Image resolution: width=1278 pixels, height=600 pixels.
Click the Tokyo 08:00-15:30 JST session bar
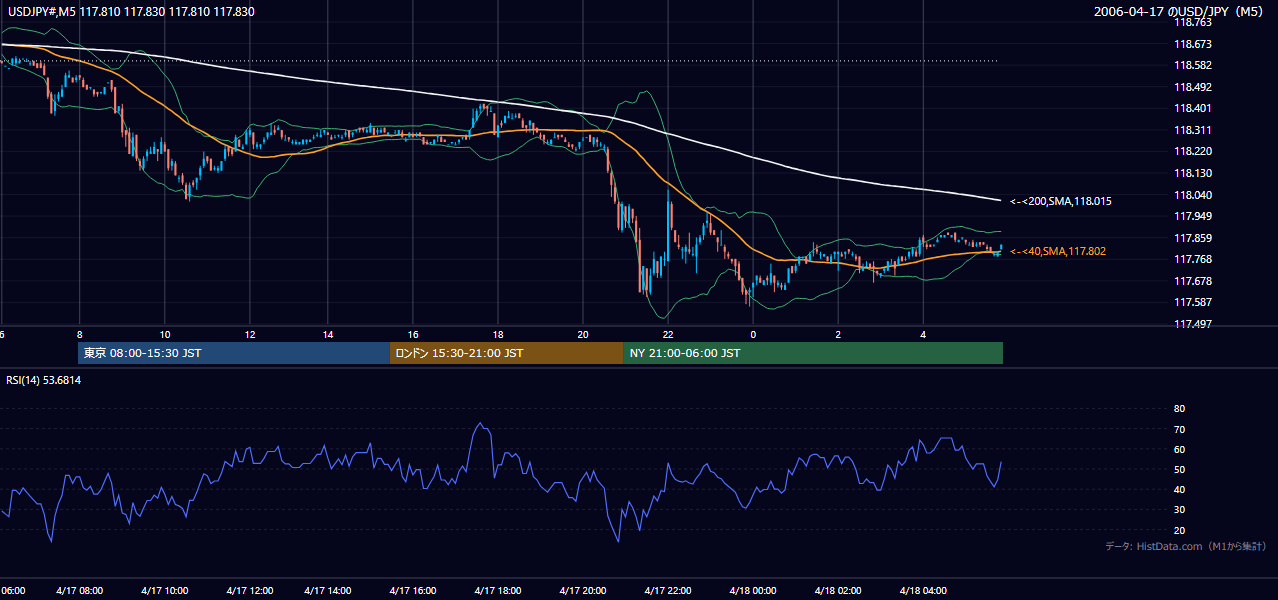pos(234,353)
